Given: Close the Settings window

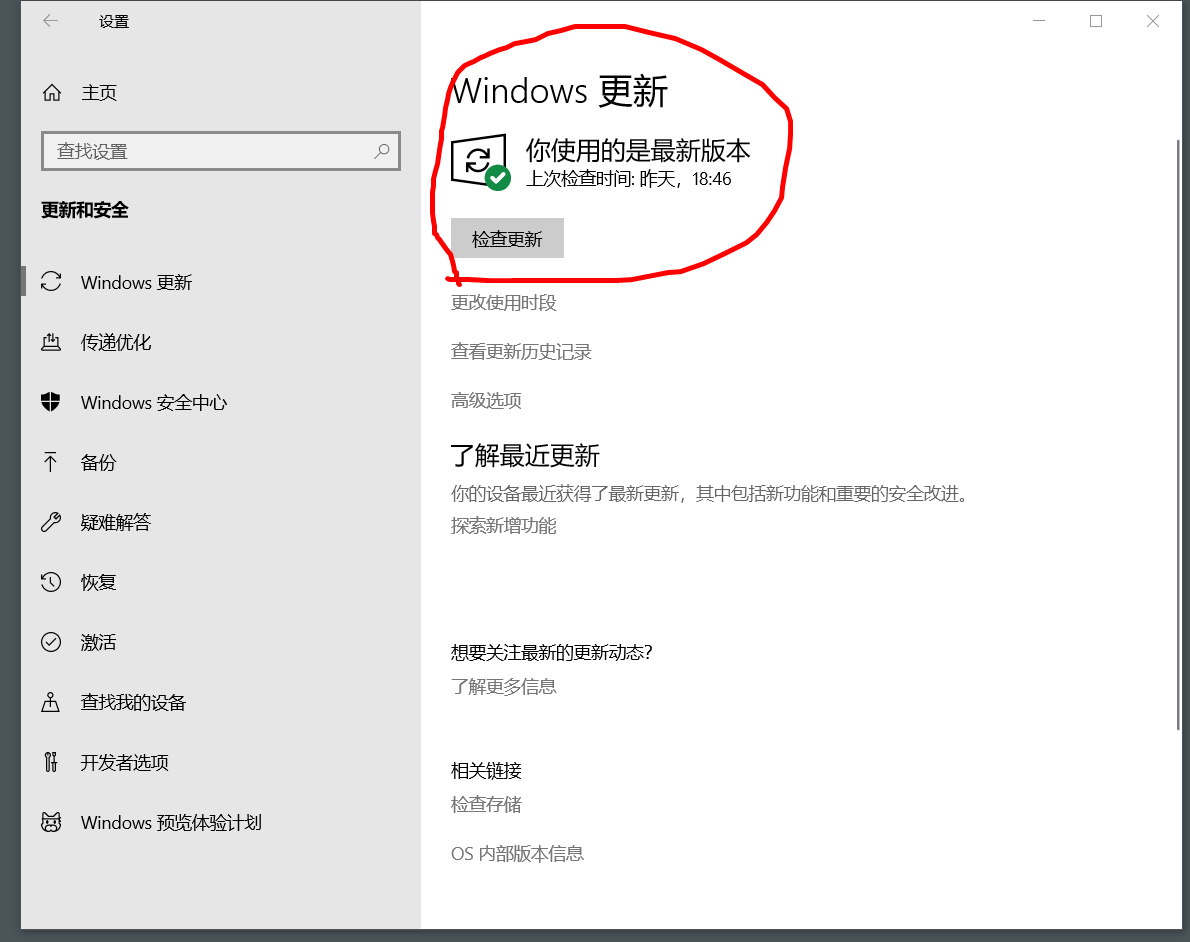Looking at the screenshot, I should tap(1153, 21).
